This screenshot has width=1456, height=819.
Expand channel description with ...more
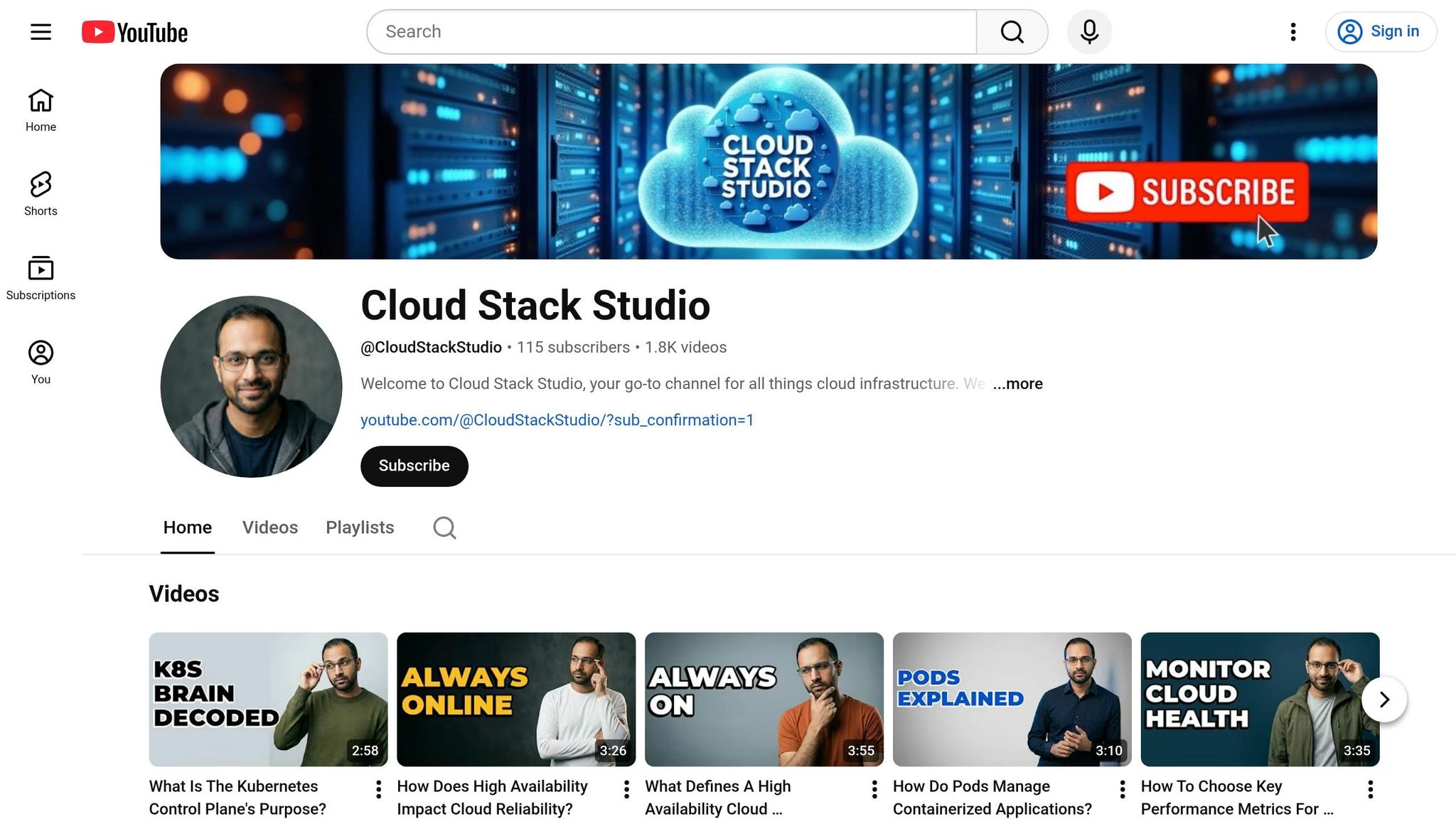(1017, 384)
